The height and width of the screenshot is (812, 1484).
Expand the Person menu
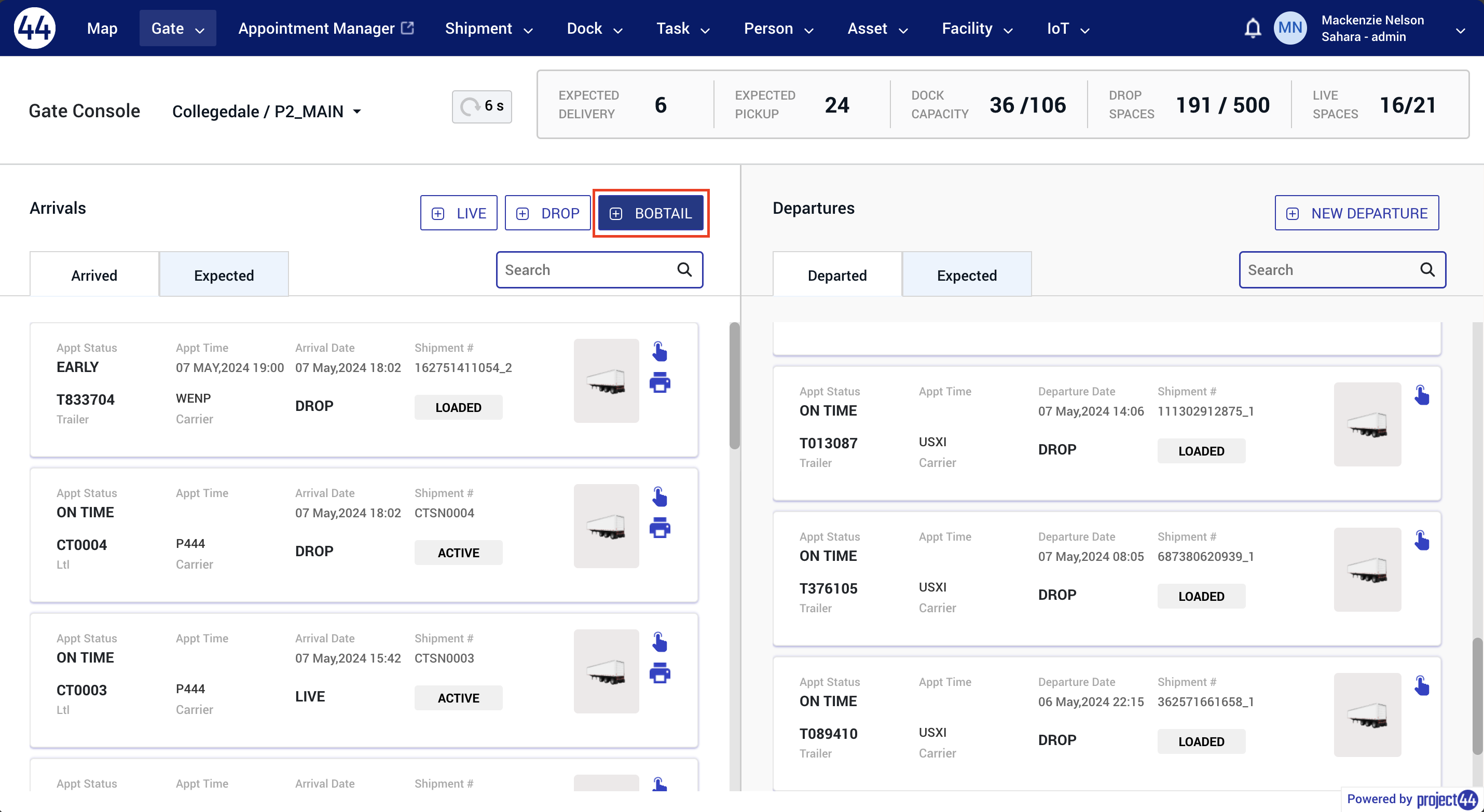point(778,28)
